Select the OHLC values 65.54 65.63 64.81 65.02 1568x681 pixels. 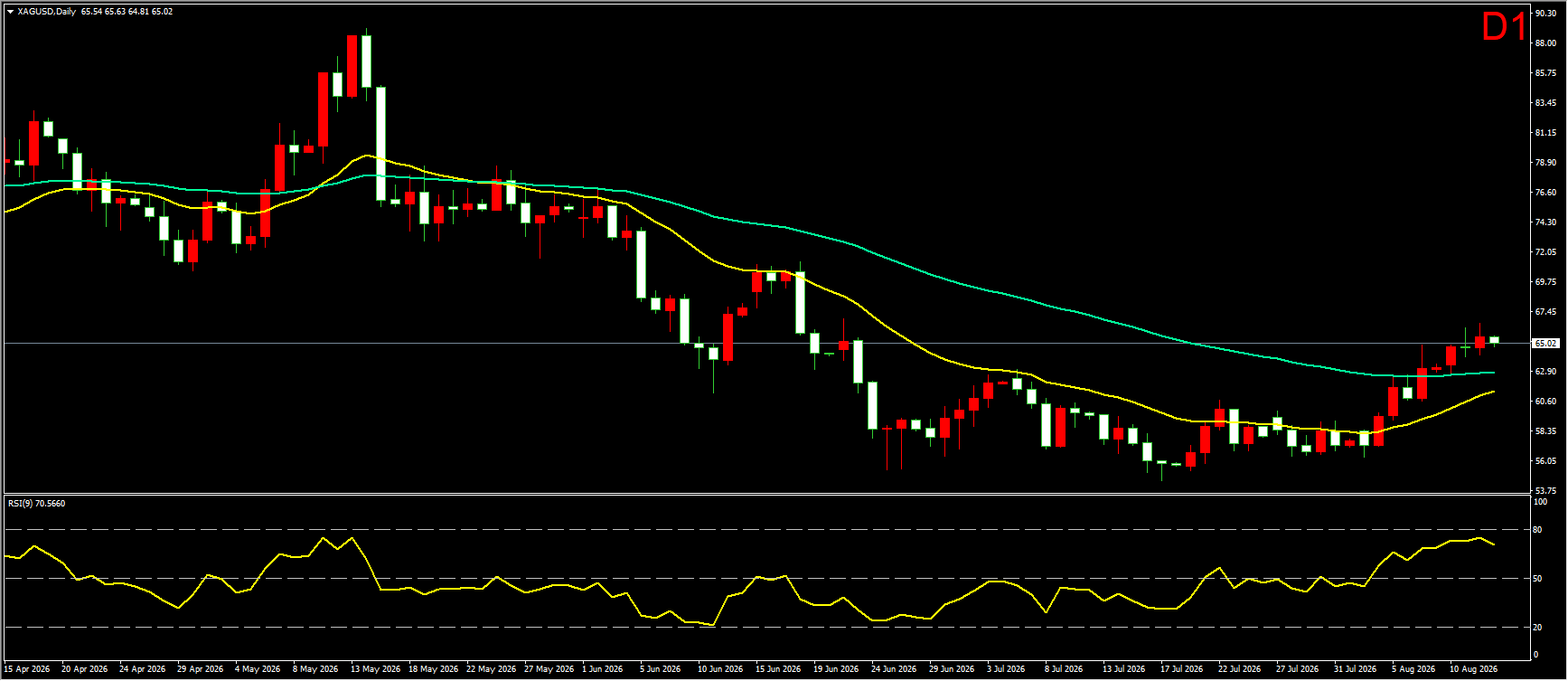point(127,12)
